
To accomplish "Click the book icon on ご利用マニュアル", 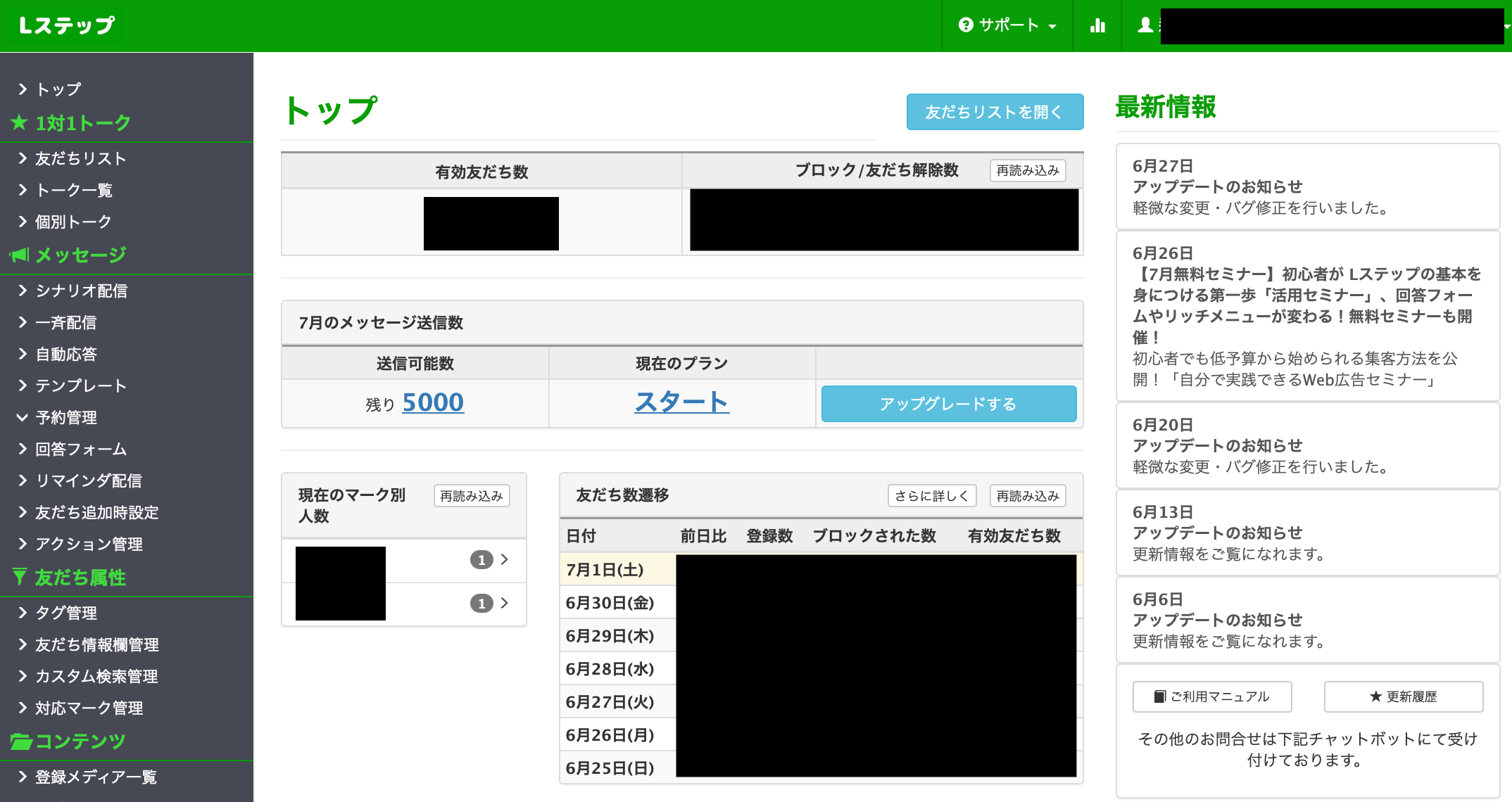I will tap(1160, 696).
